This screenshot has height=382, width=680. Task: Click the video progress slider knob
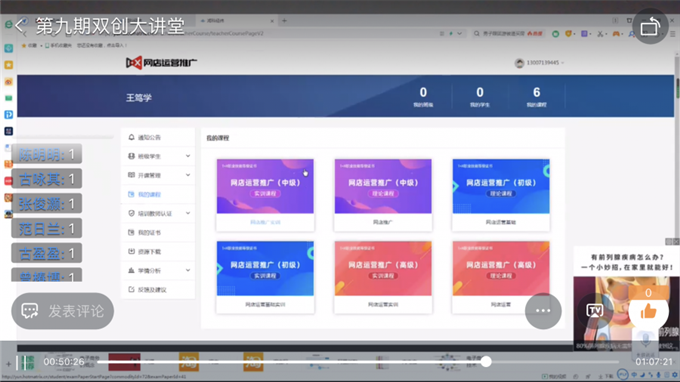click(x=486, y=362)
